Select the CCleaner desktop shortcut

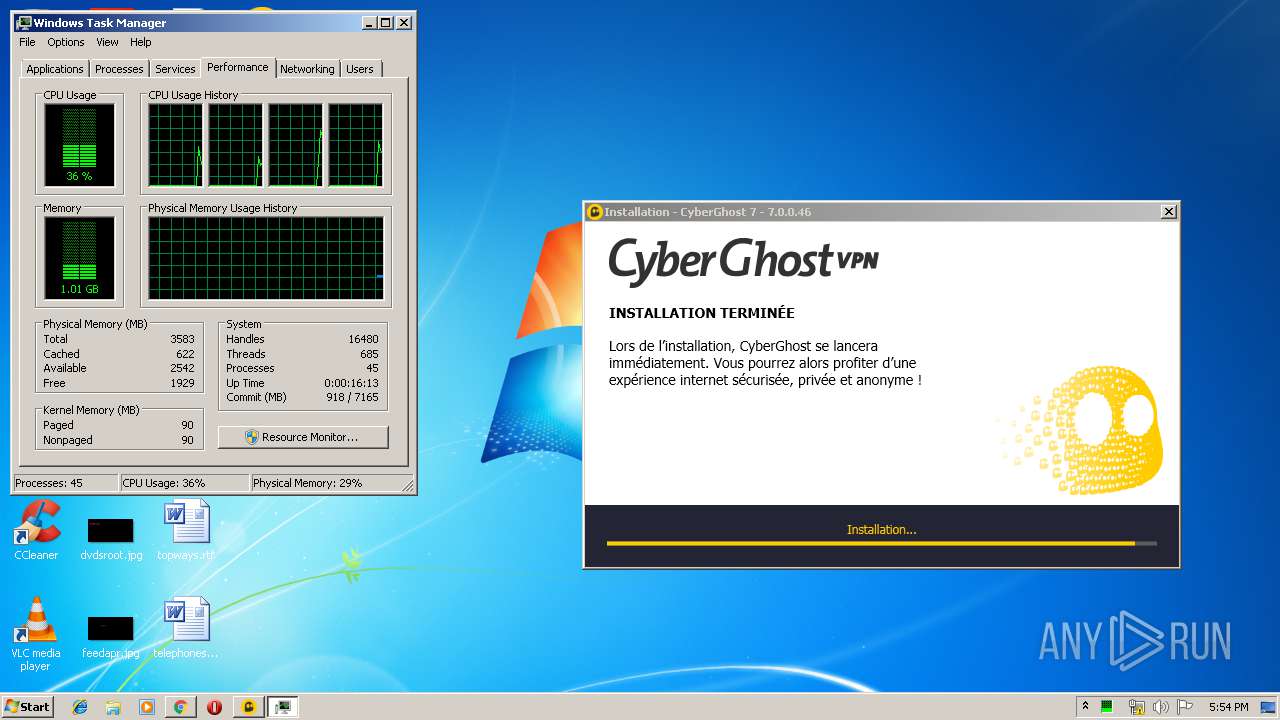36,530
